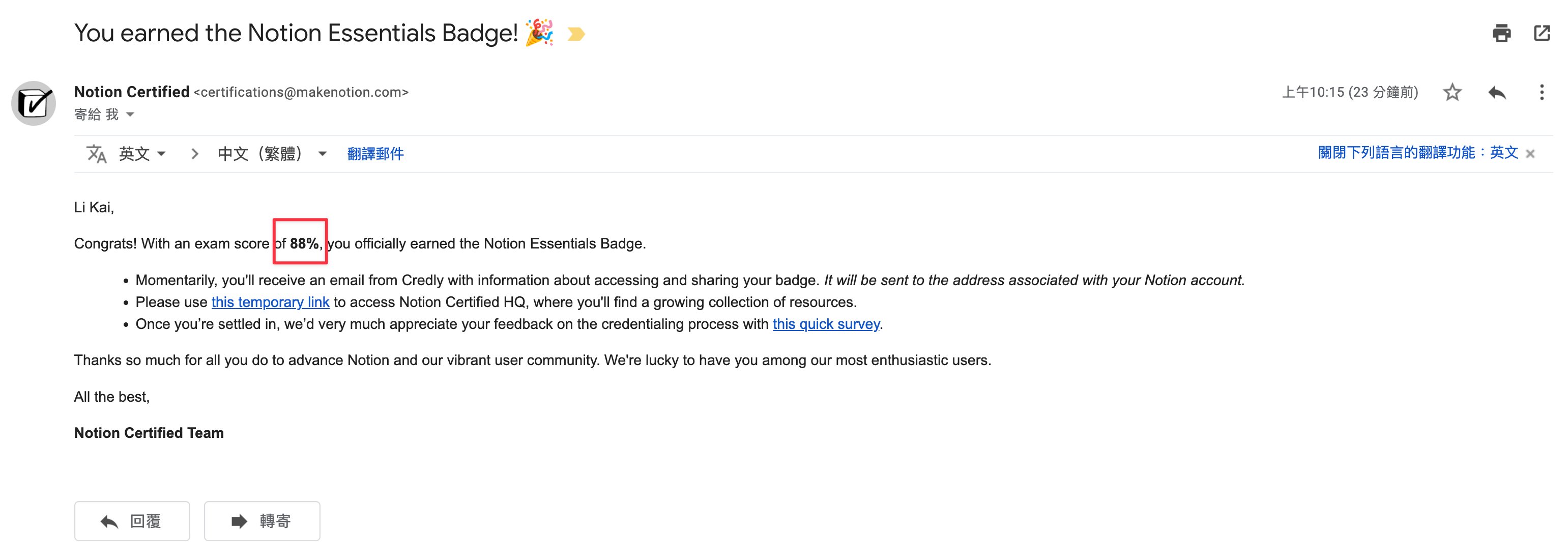
Task: Click sender name Notion Certified
Action: pyautogui.click(x=131, y=92)
